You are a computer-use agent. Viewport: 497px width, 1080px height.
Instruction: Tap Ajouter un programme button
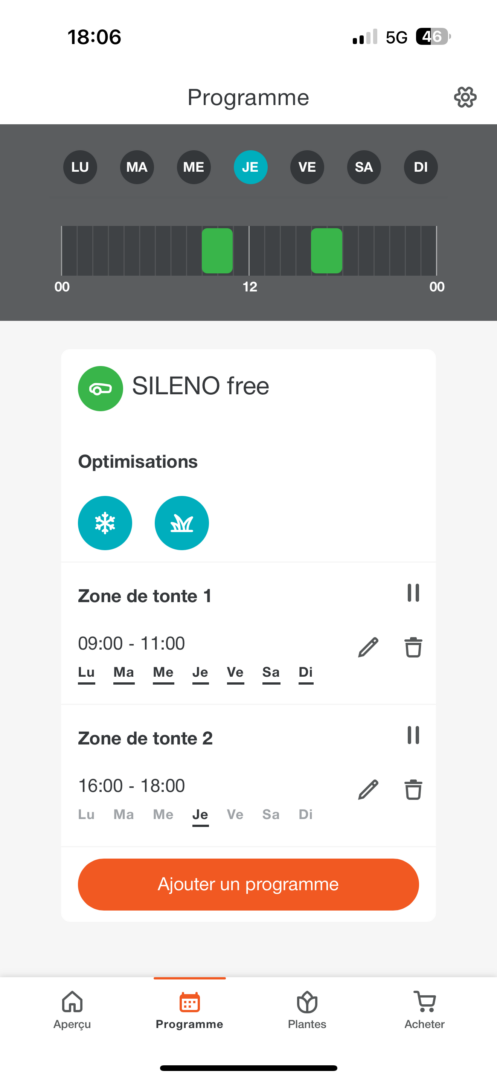click(248, 884)
